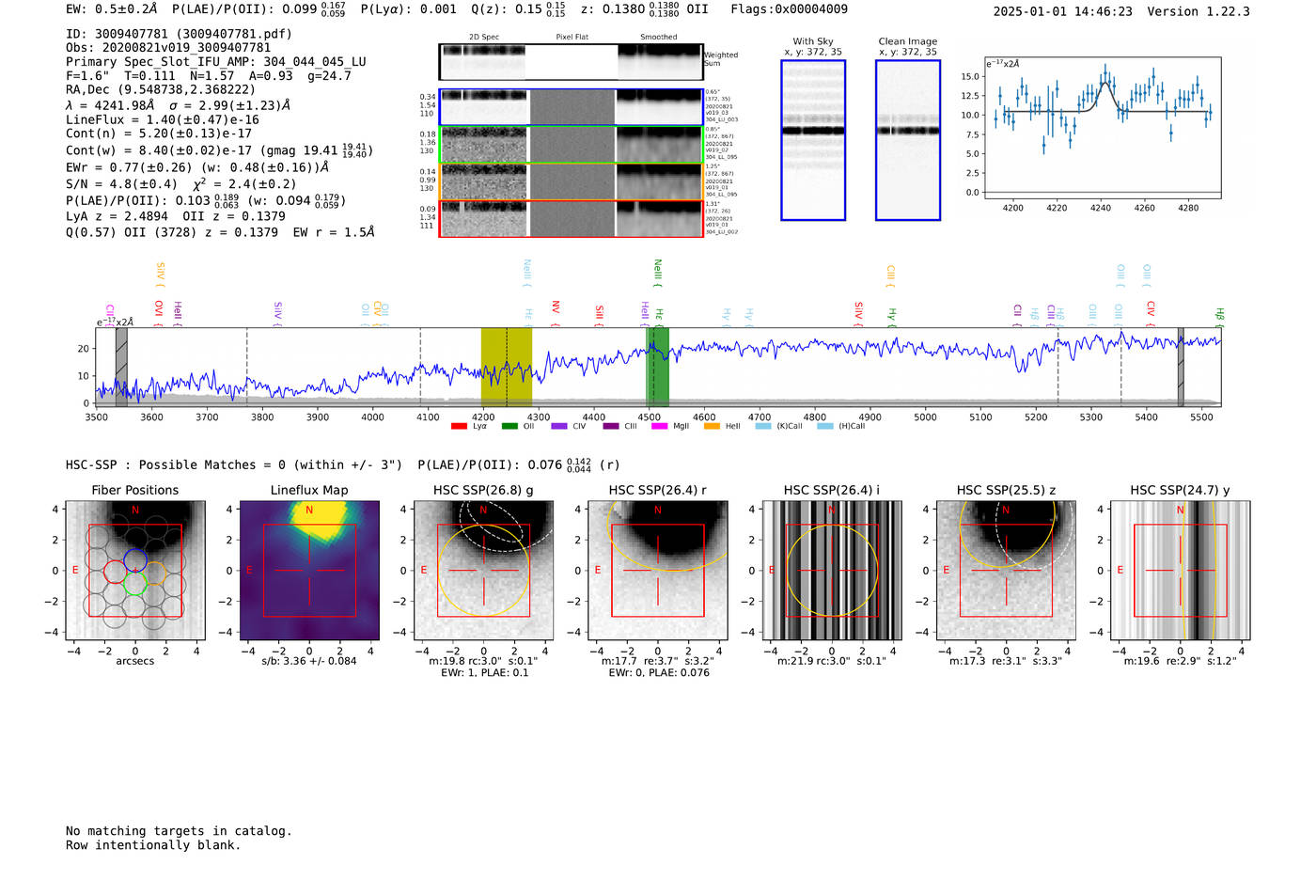Screen dimensions: 1316x896
Task: Click the m:19.8 rc:3.0" caption under g image
Action: click(x=483, y=661)
